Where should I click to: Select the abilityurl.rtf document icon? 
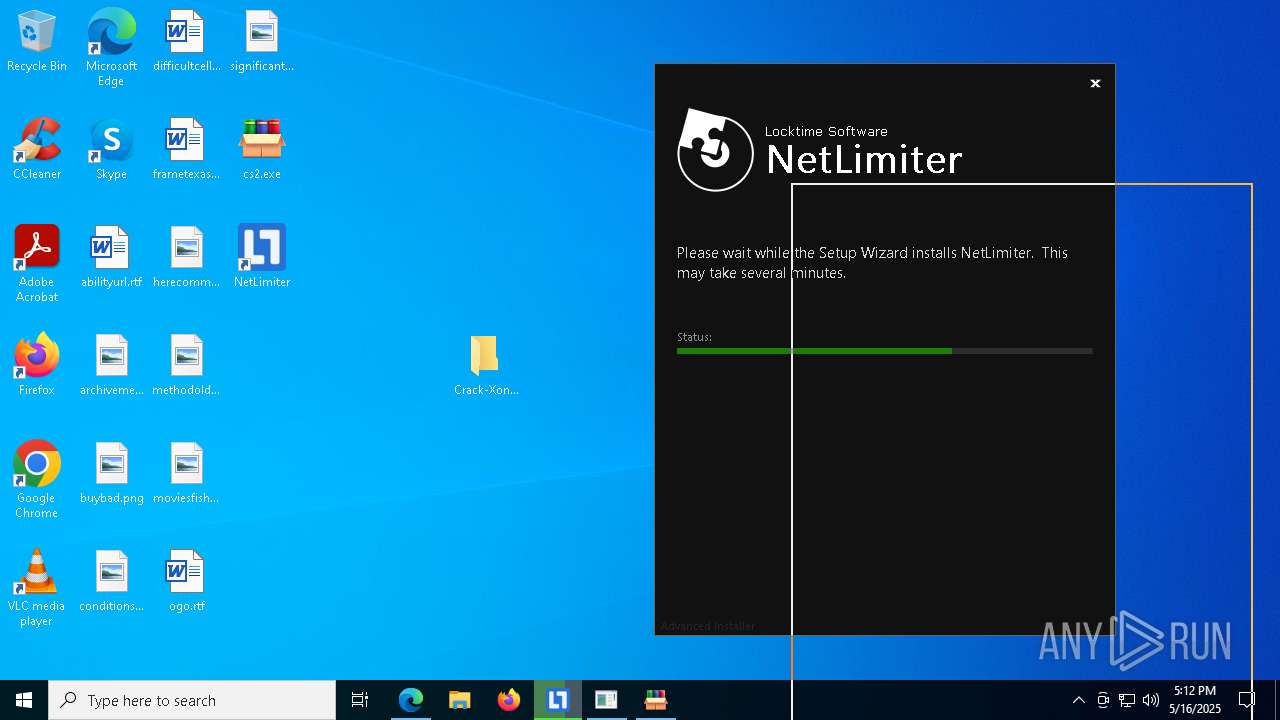[111, 258]
